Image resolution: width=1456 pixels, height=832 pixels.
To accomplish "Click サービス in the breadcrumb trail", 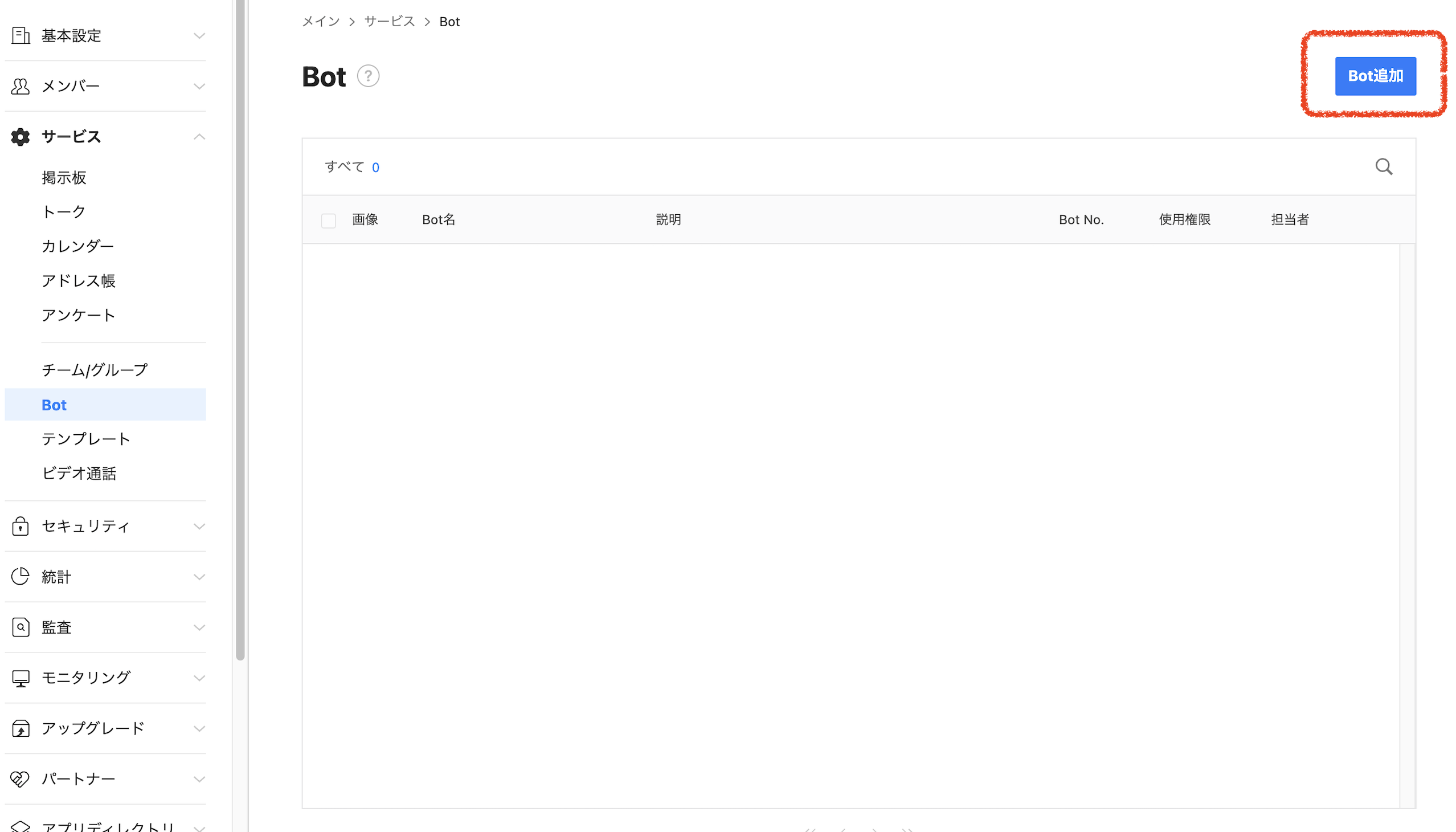I will click(x=389, y=21).
